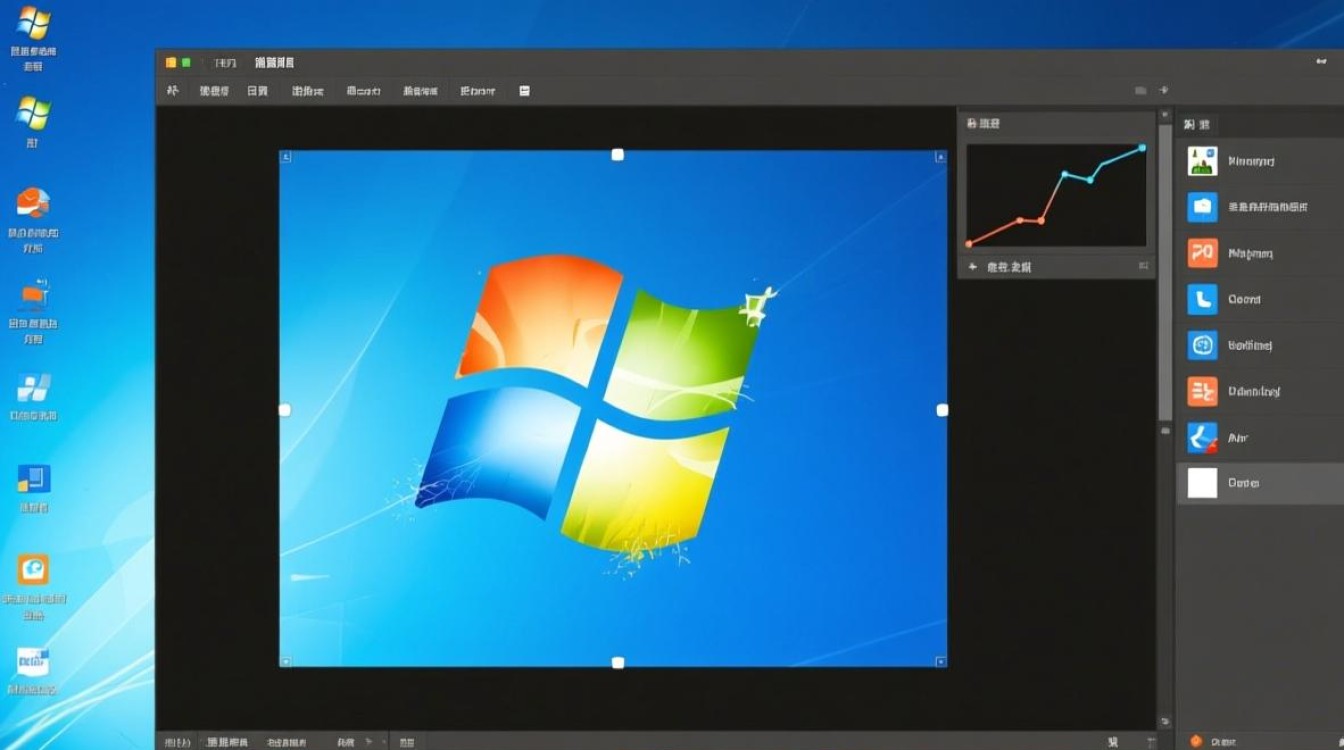Select the green landscape icon in the right sidebar

tap(1202, 161)
